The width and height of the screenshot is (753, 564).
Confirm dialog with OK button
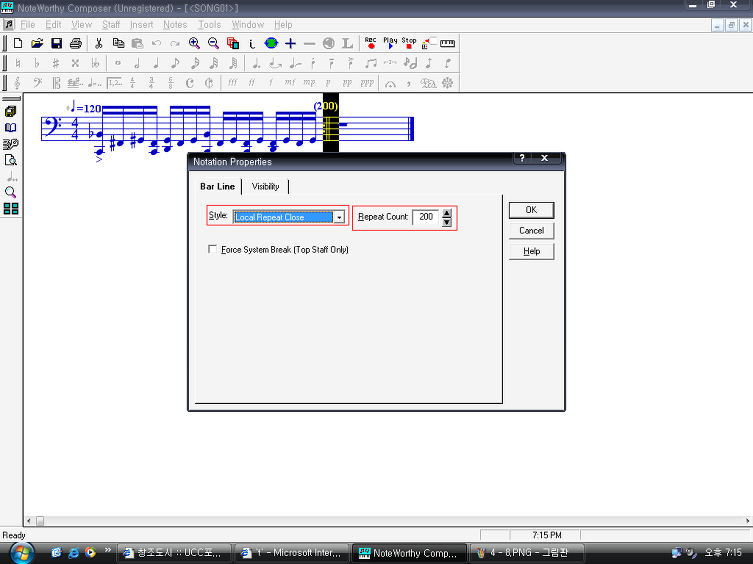coord(531,210)
